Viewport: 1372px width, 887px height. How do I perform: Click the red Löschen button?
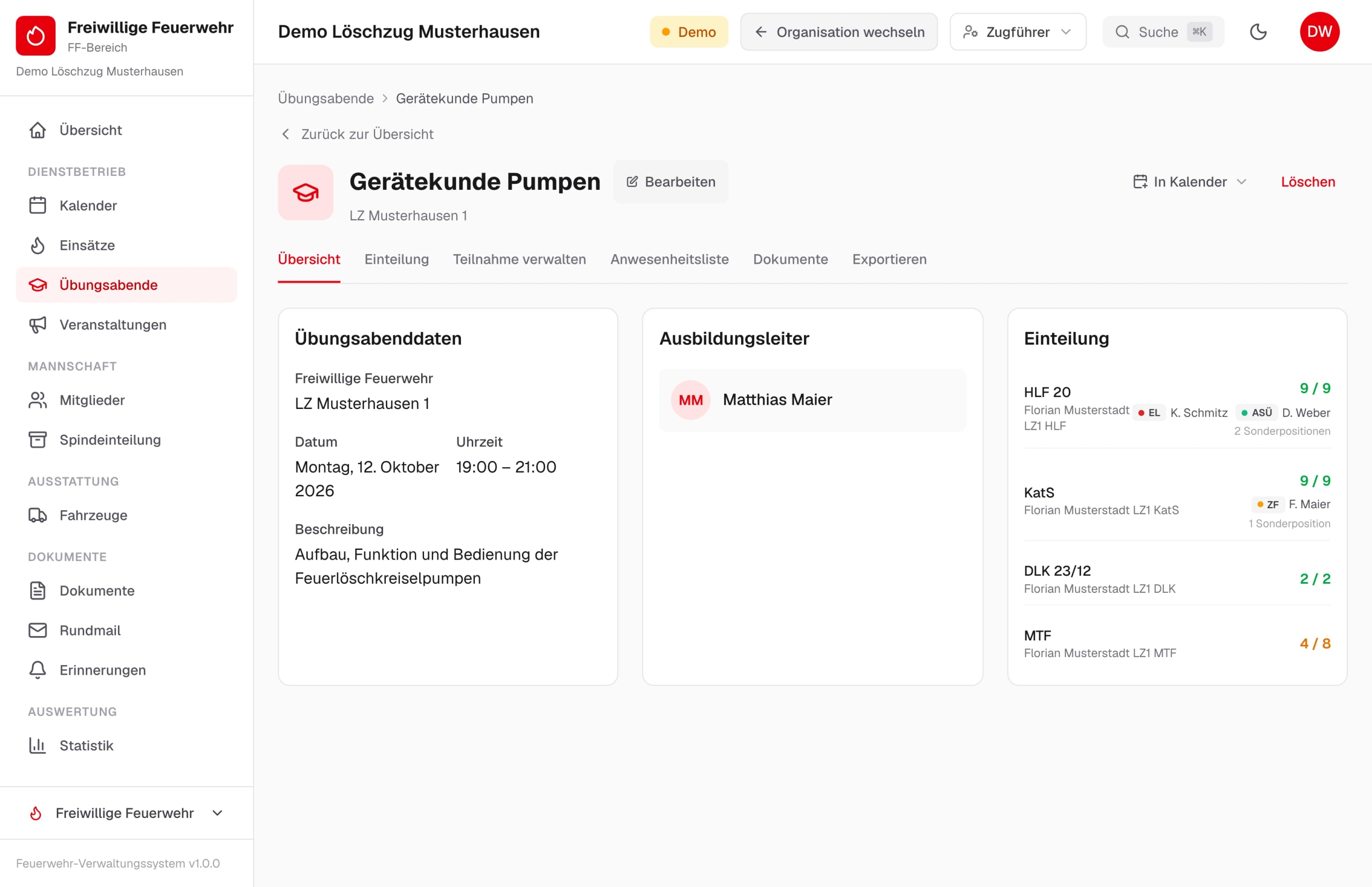click(x=1308, y=182)
